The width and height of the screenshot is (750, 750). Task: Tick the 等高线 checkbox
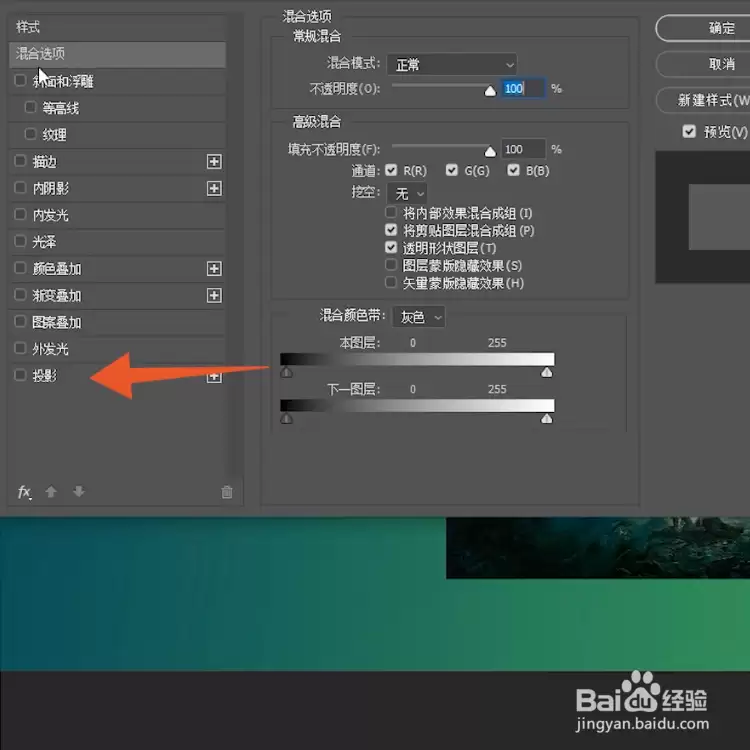tap(30, 107)
